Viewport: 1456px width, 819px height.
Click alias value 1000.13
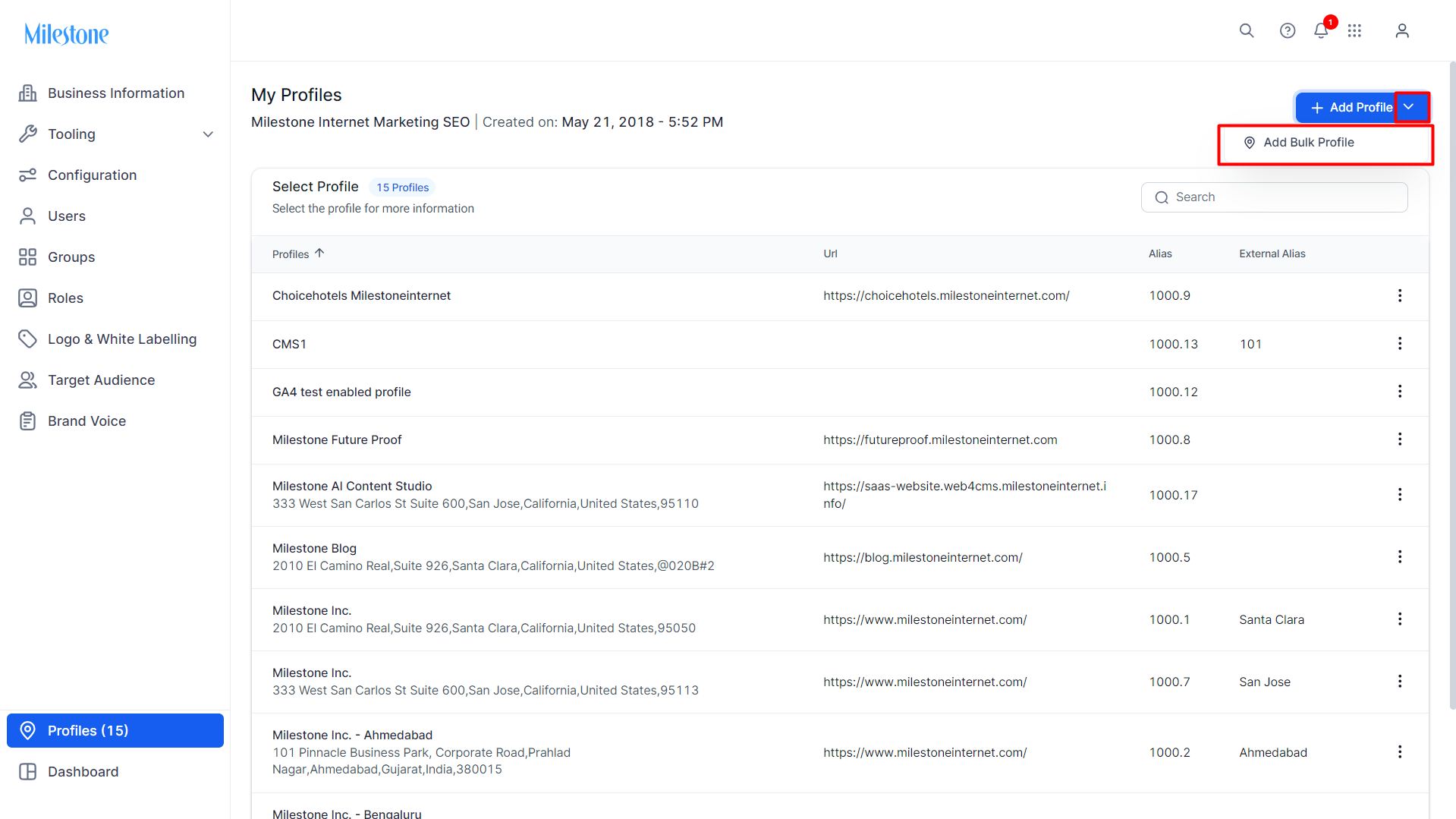pyautogui.click(x=1173, y=344)
